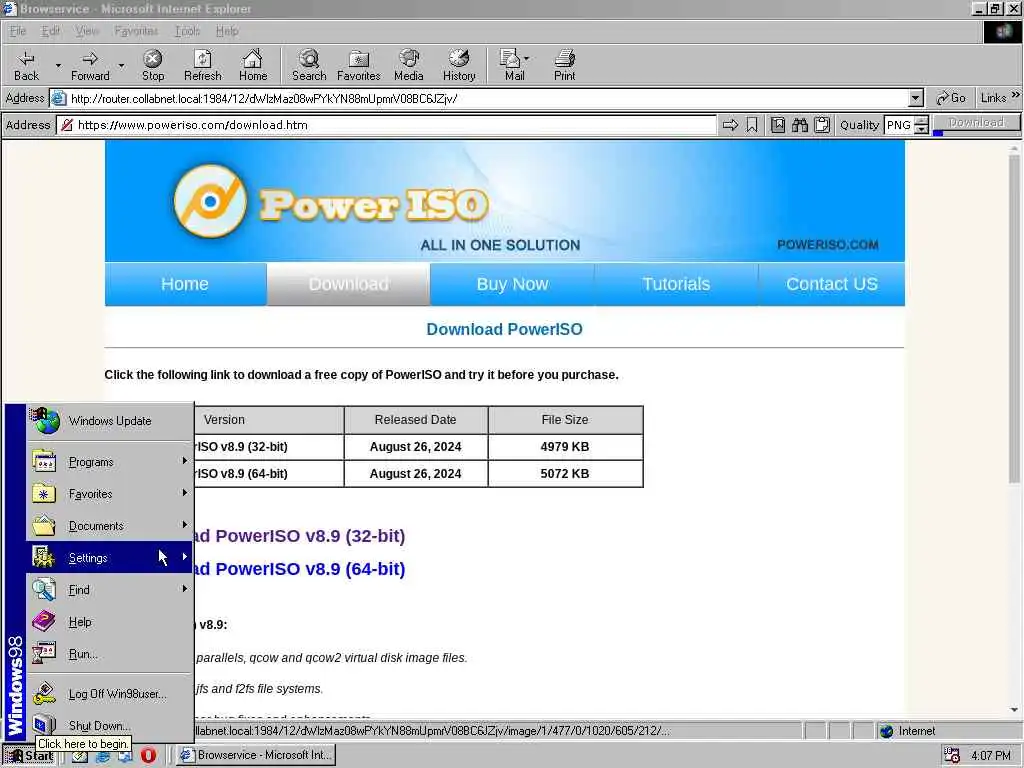Click the PowerISO disc logo
Viewport: 1024px width, 768px height.
(210, 201)
